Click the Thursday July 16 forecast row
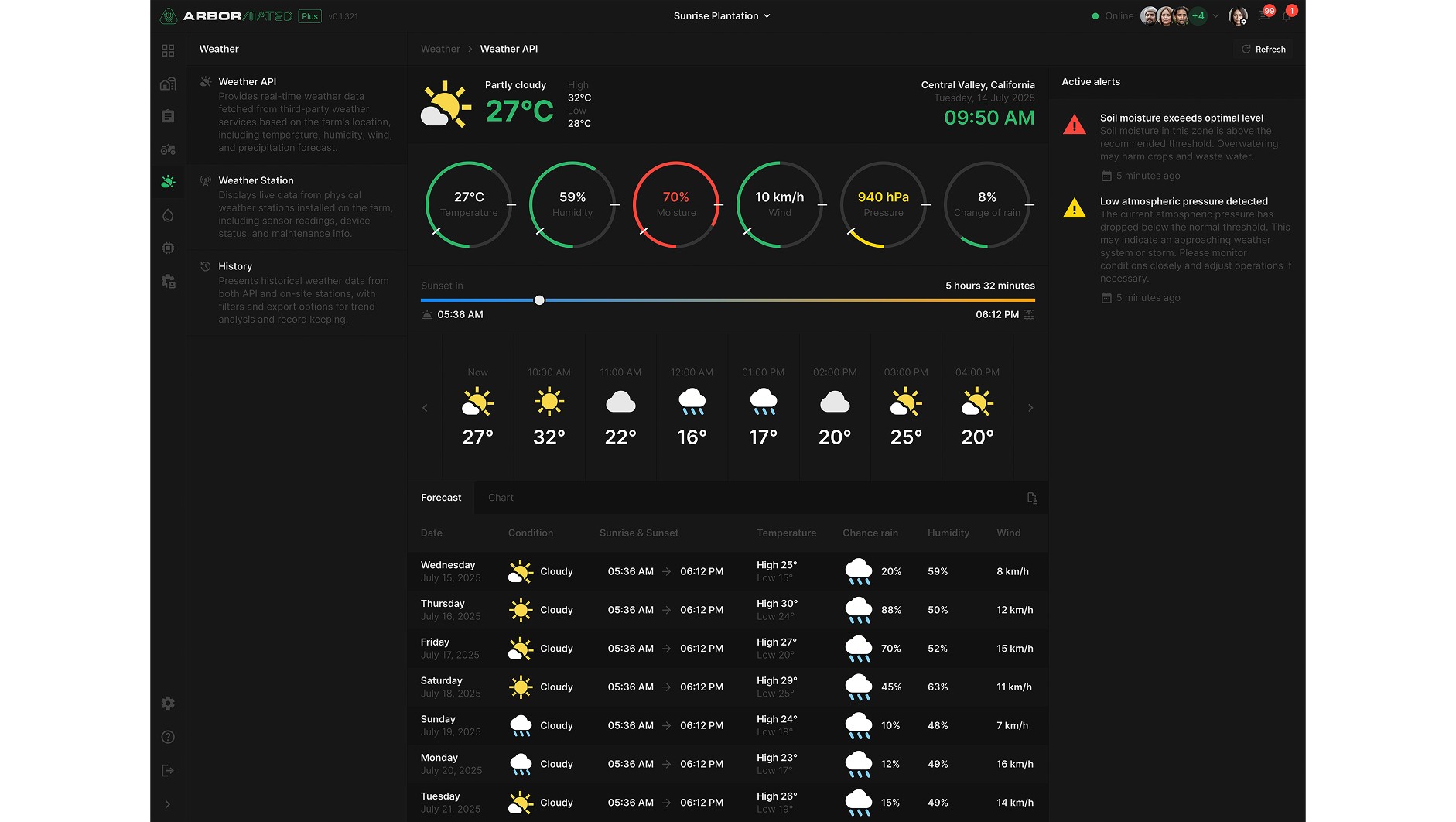 coord(727,610)
